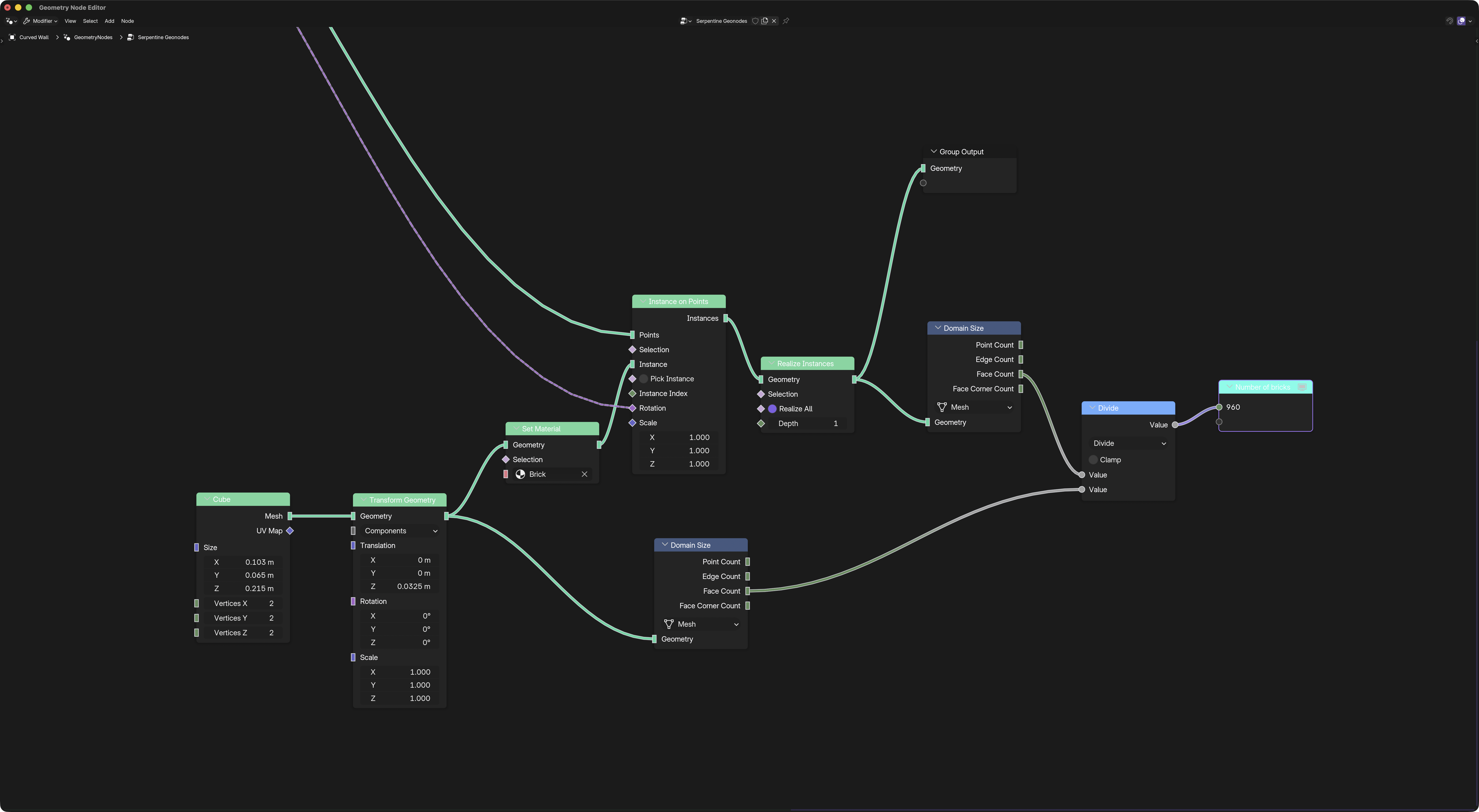Viewport: 1479px width, 812px height.
Task: Toggle Realize All on Realize Instances
Action: coord(772,409)
